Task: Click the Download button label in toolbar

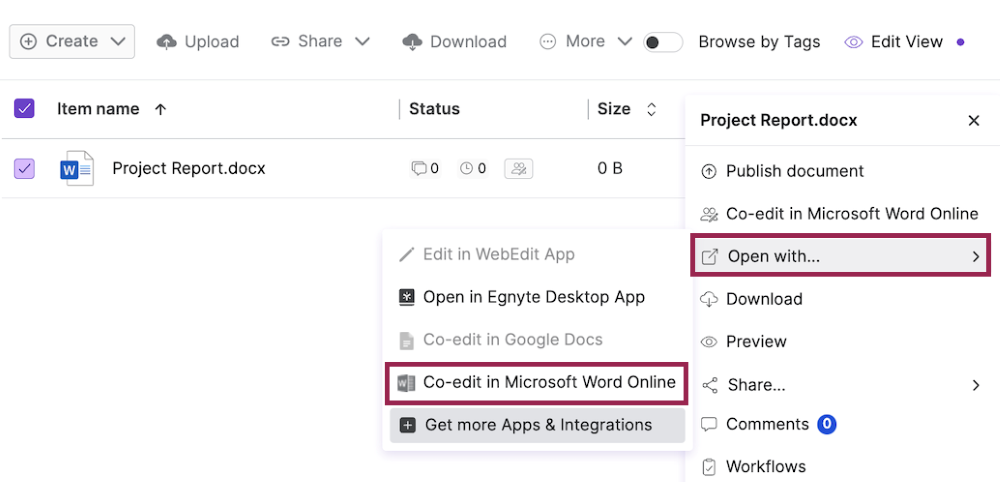Action: [468, 42]
